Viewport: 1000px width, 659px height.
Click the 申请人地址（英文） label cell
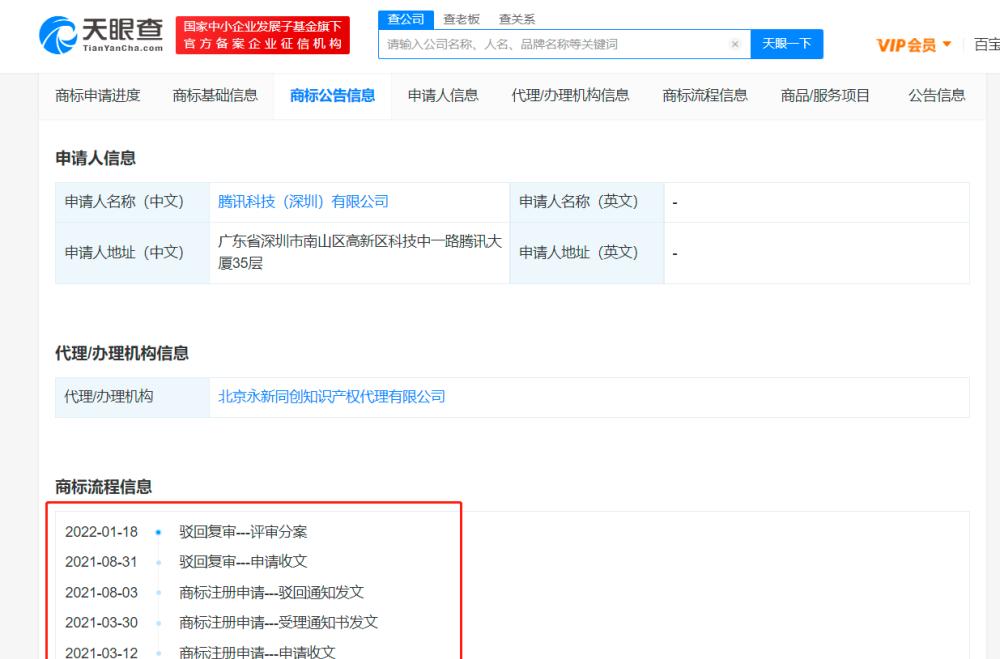(x=587, y=253)
